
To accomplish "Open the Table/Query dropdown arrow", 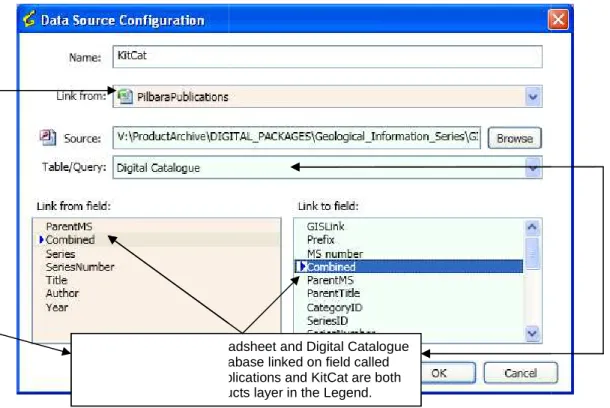I will (533, 168).
